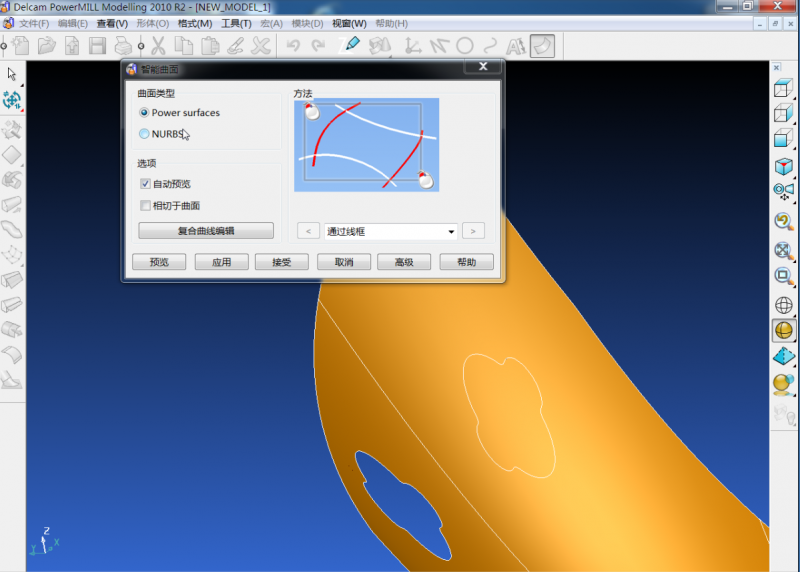Click the zoom box magnifier icon
Screen dimensions: 800x572
(x=783, y=277)
